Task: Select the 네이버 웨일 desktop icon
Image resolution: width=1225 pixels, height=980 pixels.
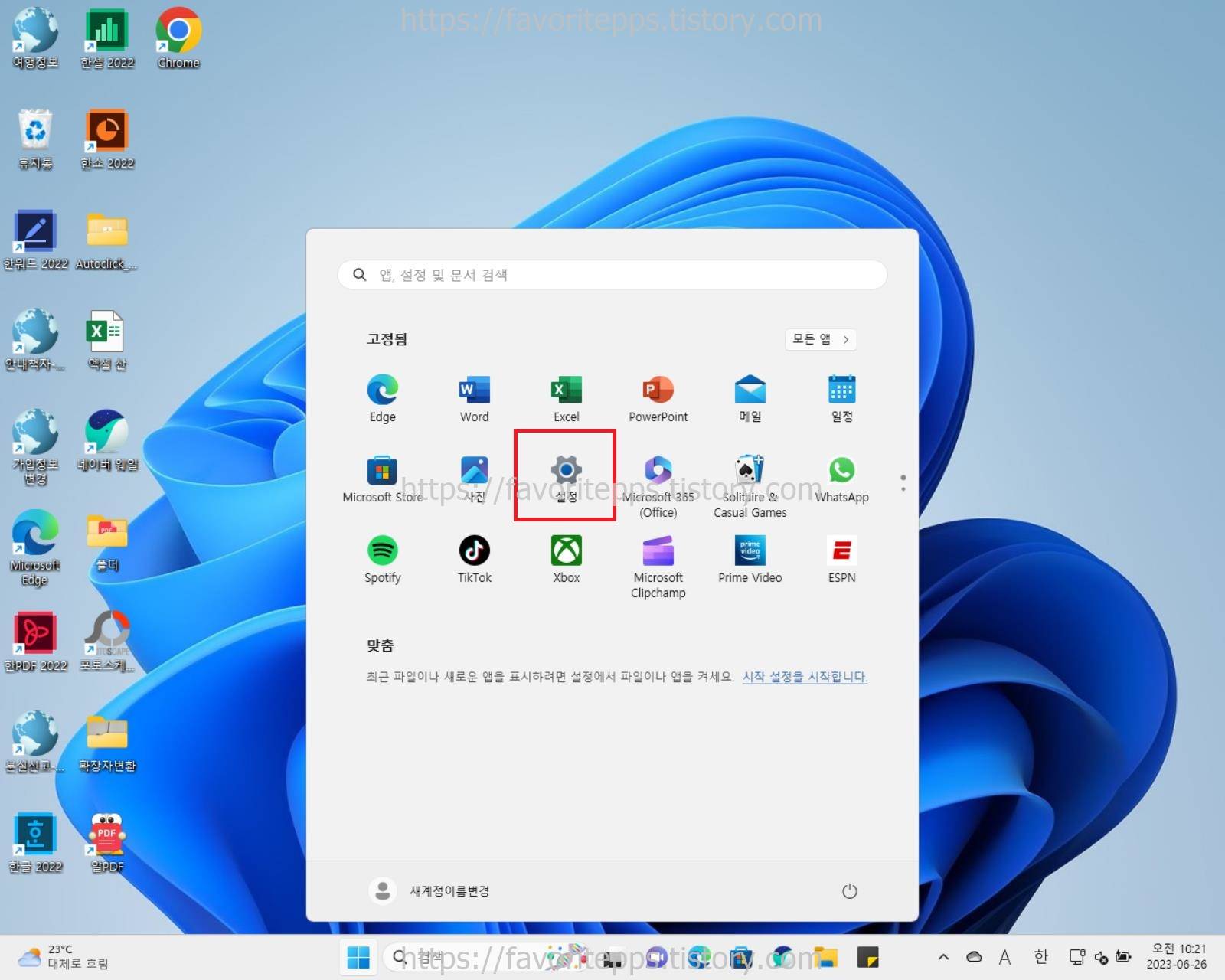Action: (x=107, y=440)
